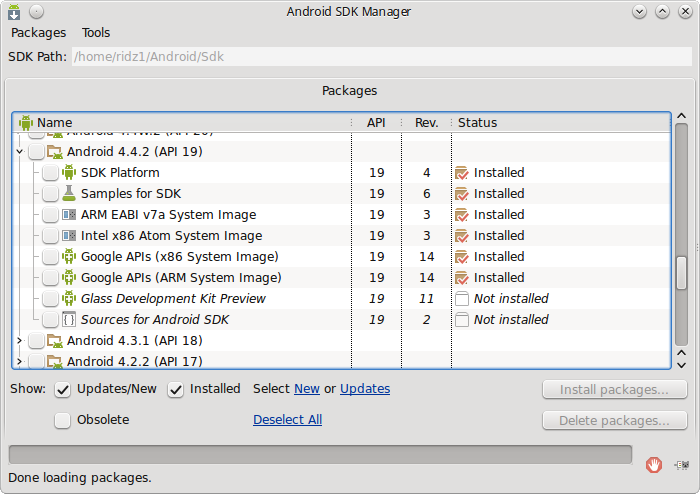Click the Sources for Android SDK icon
This screenshot has height=494, width=700.
point(69,320)
